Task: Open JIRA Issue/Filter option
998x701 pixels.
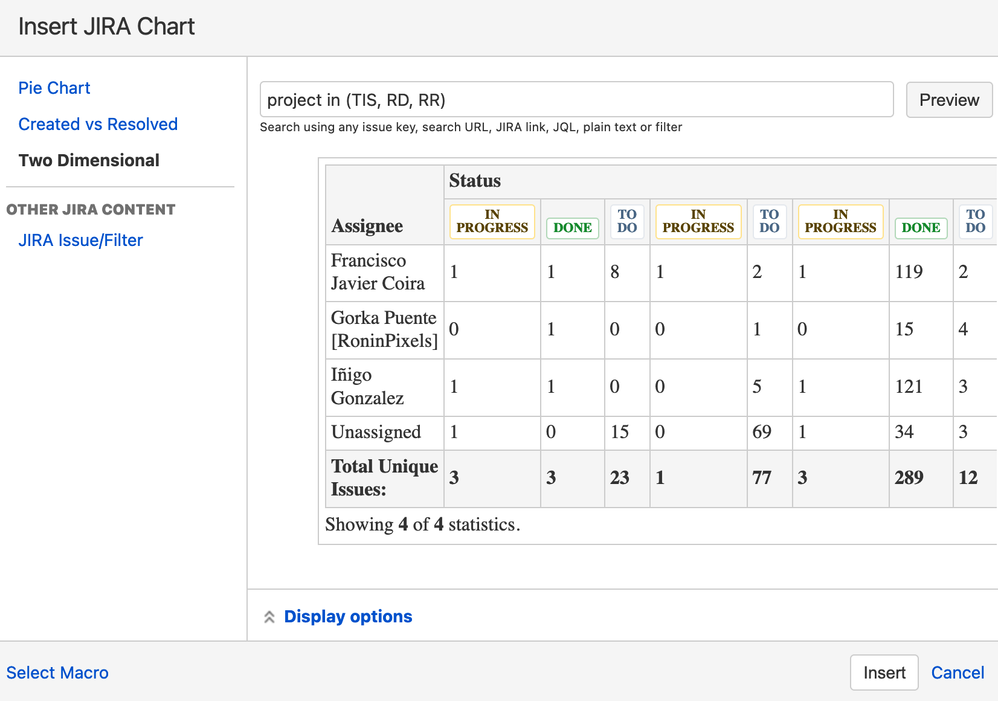Action: pyautogui.click(x=80, y=240)
